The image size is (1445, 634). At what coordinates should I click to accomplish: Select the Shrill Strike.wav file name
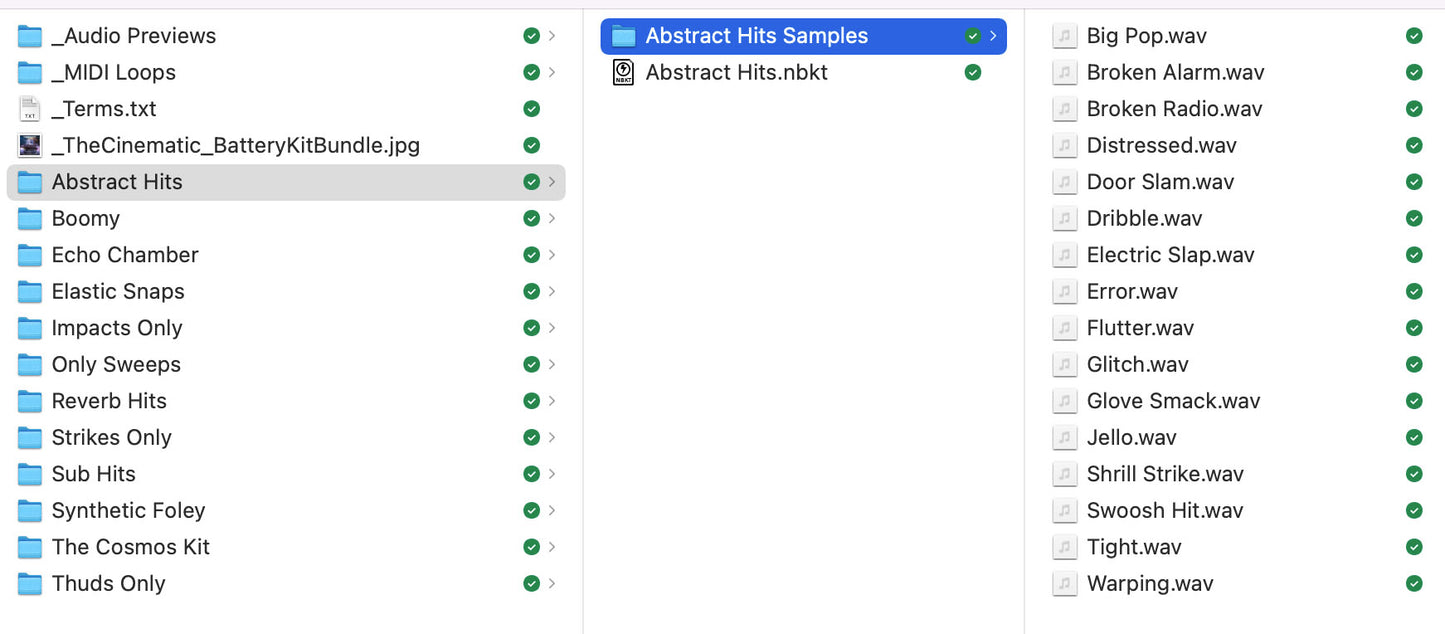click(1165, 474)
